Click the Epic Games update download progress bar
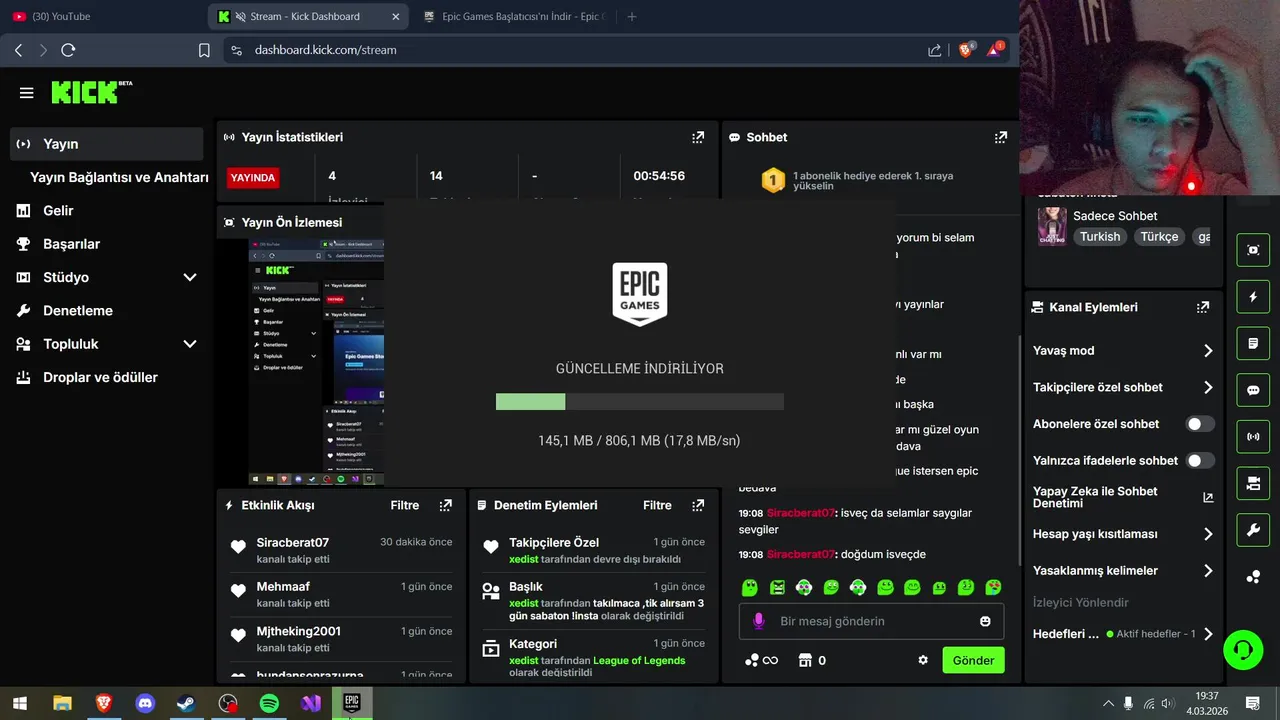 tap(640, 401)
